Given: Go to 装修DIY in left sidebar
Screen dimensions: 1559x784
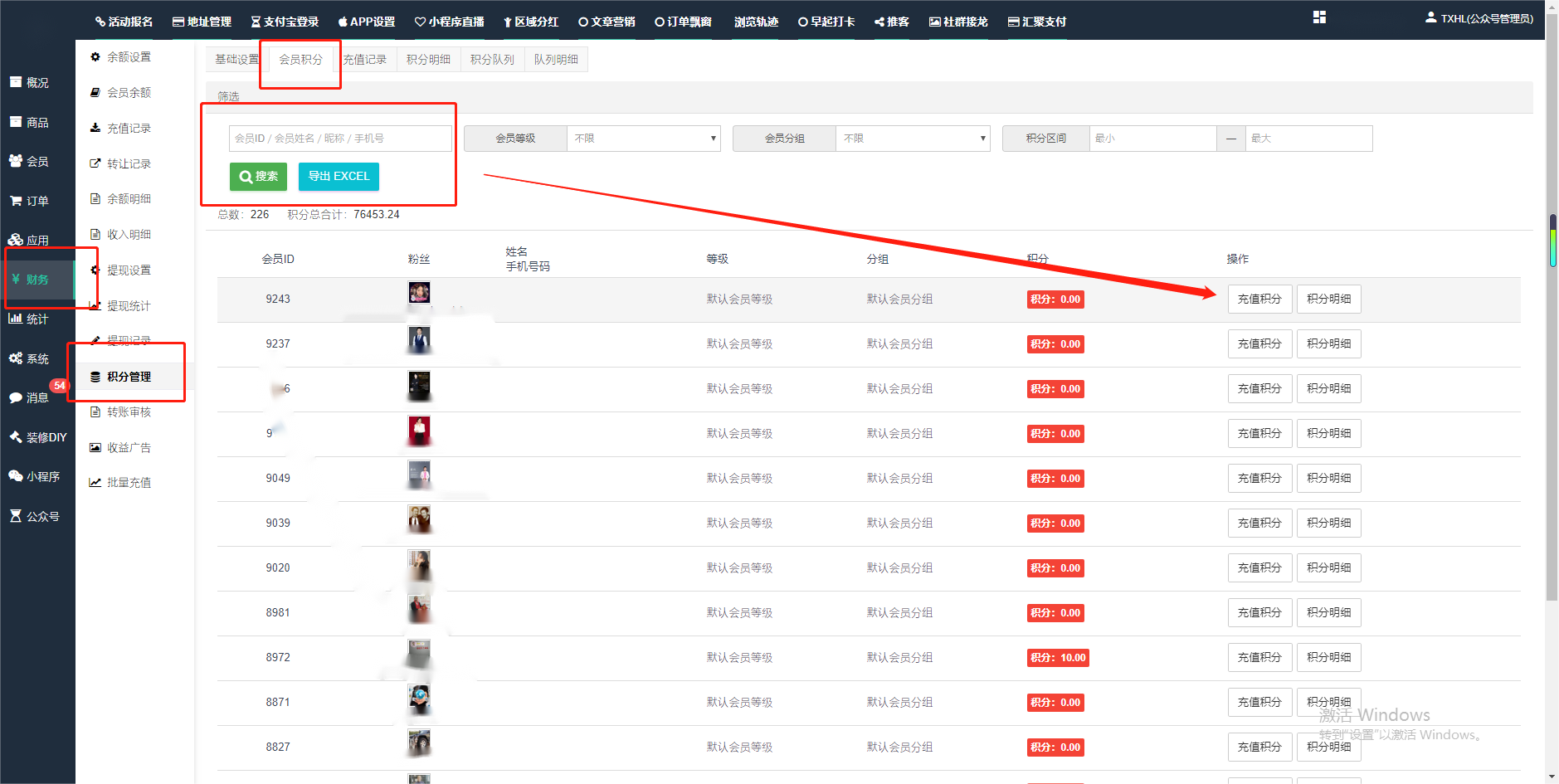Looking at the screenshot, I should [37, 437].
